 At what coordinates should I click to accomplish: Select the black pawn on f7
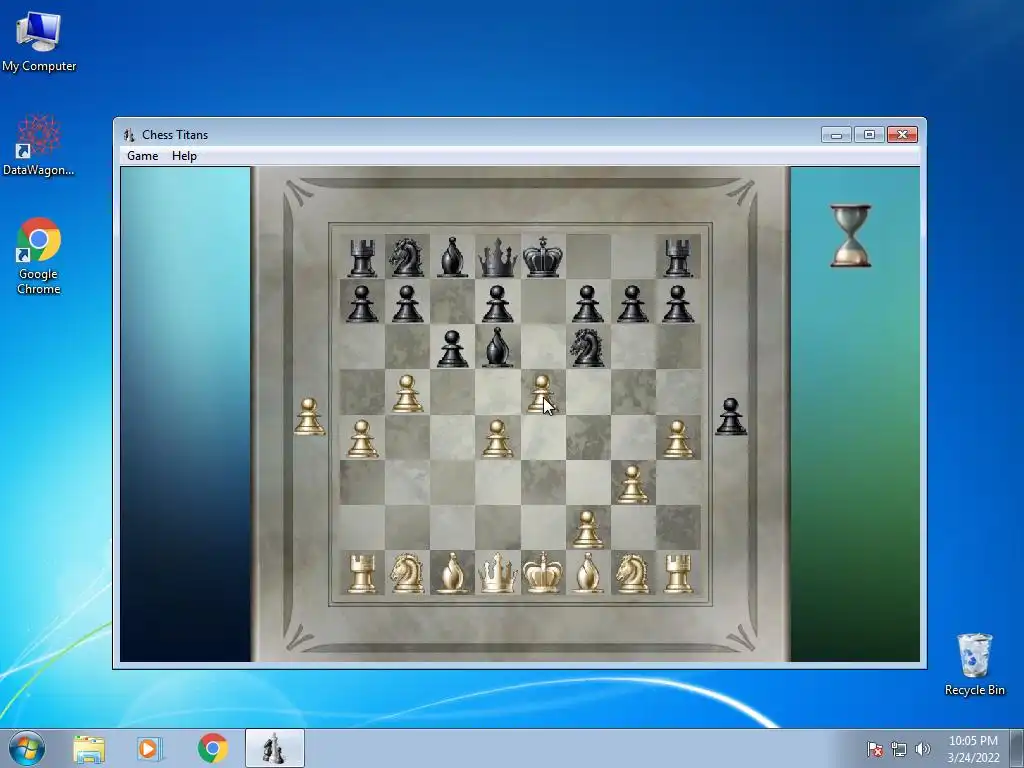587,303
